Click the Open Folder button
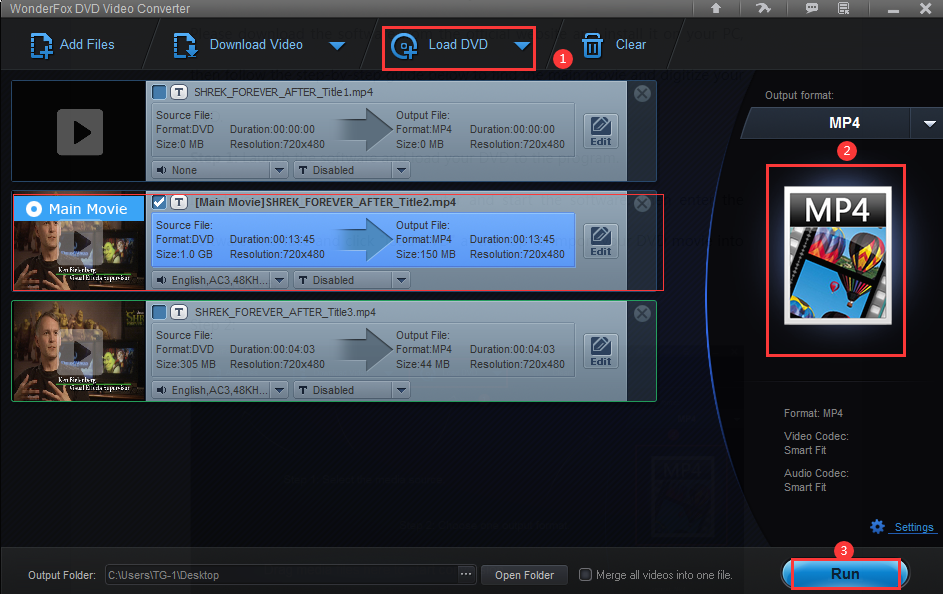The image size is (943, 594). coord(524,575)
